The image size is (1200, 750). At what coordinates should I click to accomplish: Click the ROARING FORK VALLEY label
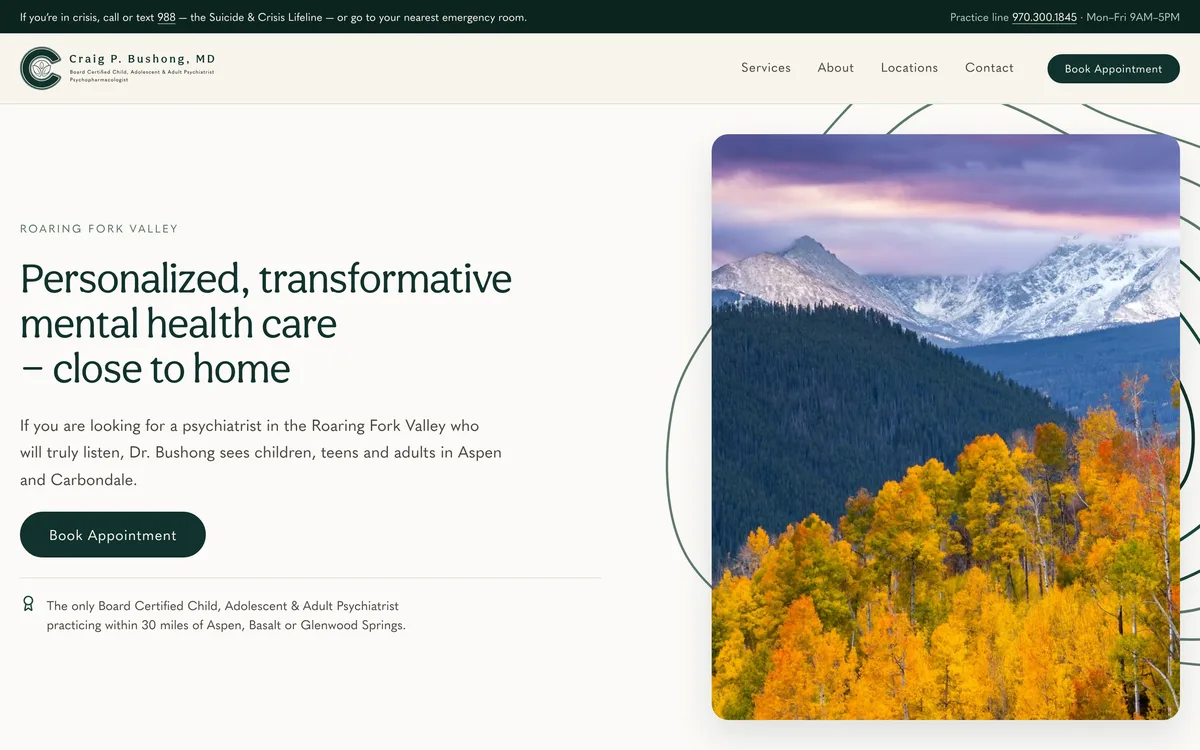tap(99, 229)
